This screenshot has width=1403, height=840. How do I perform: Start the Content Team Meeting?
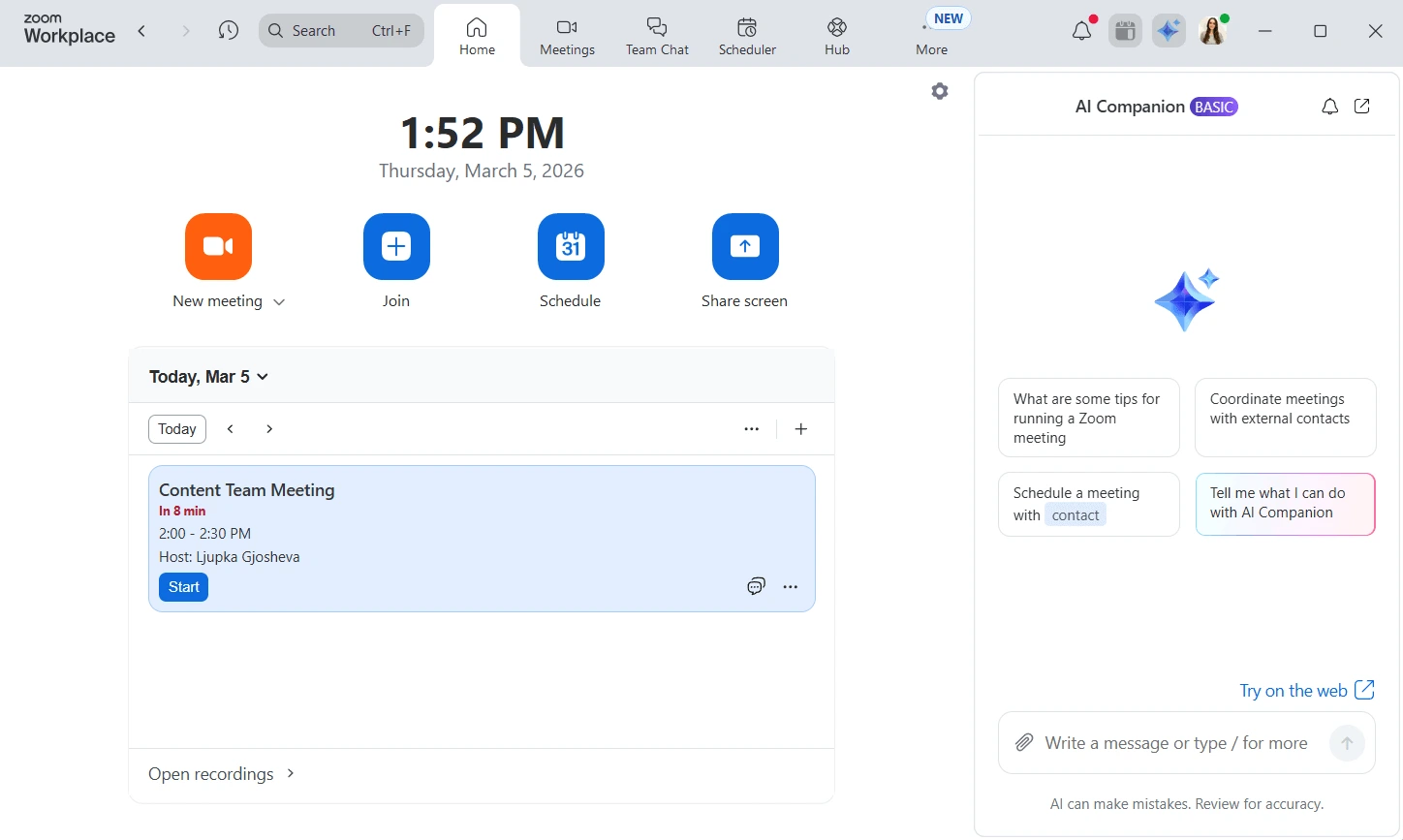(183, 586)
